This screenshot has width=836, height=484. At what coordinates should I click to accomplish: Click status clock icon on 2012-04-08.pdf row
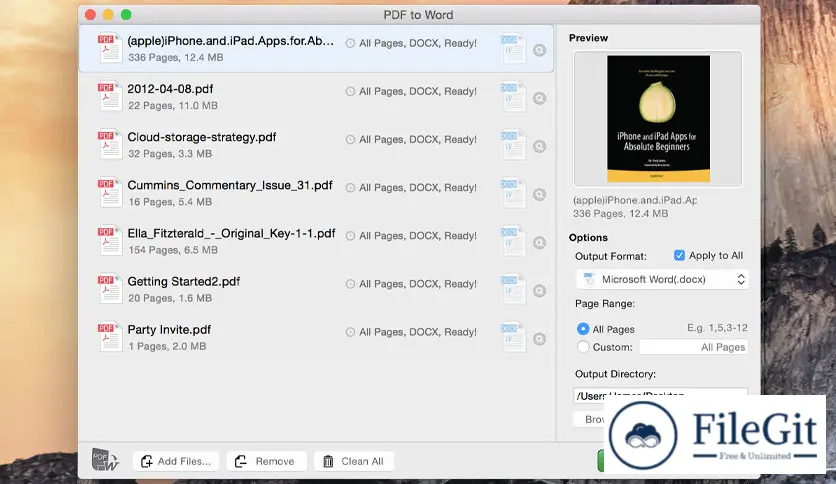tap(350, 91)
